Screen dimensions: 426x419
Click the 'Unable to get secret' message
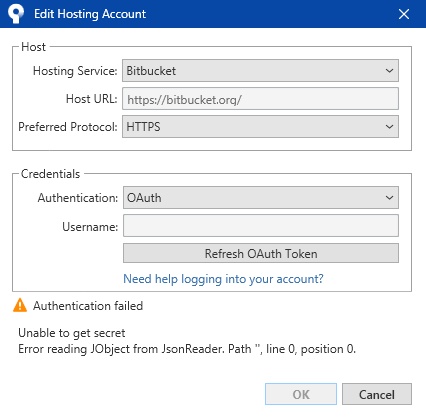point(72,333)
